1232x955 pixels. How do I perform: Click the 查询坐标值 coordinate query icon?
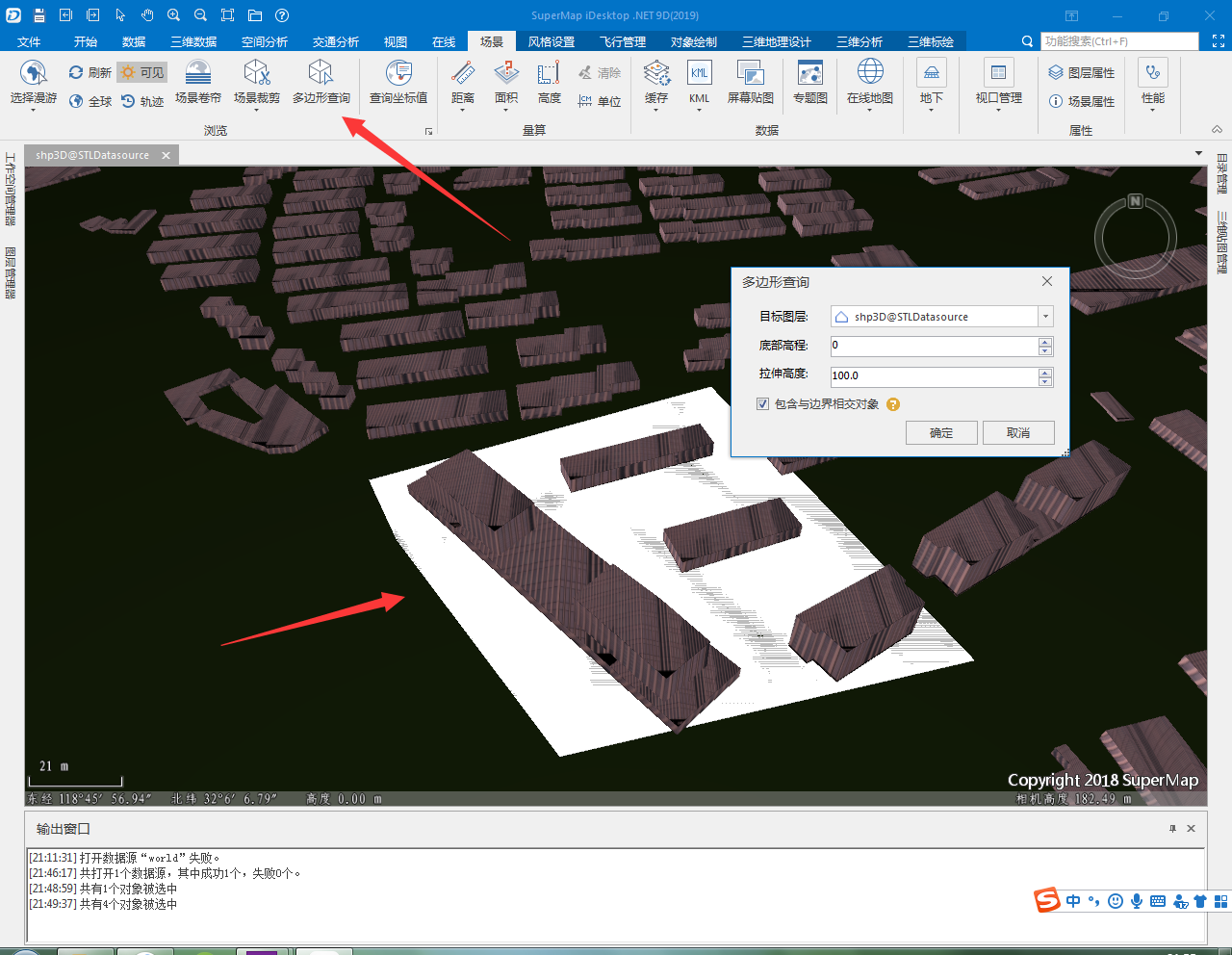(x=398, y=73)
